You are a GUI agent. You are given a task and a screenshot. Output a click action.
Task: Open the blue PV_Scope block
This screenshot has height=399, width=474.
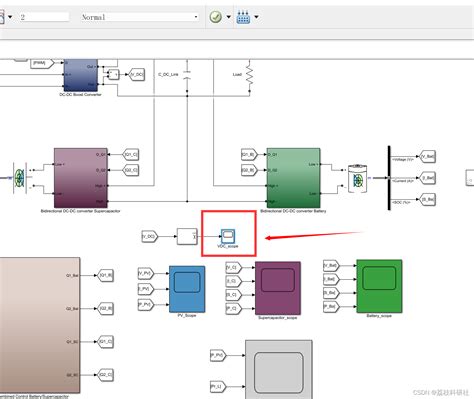coord(187,289)
